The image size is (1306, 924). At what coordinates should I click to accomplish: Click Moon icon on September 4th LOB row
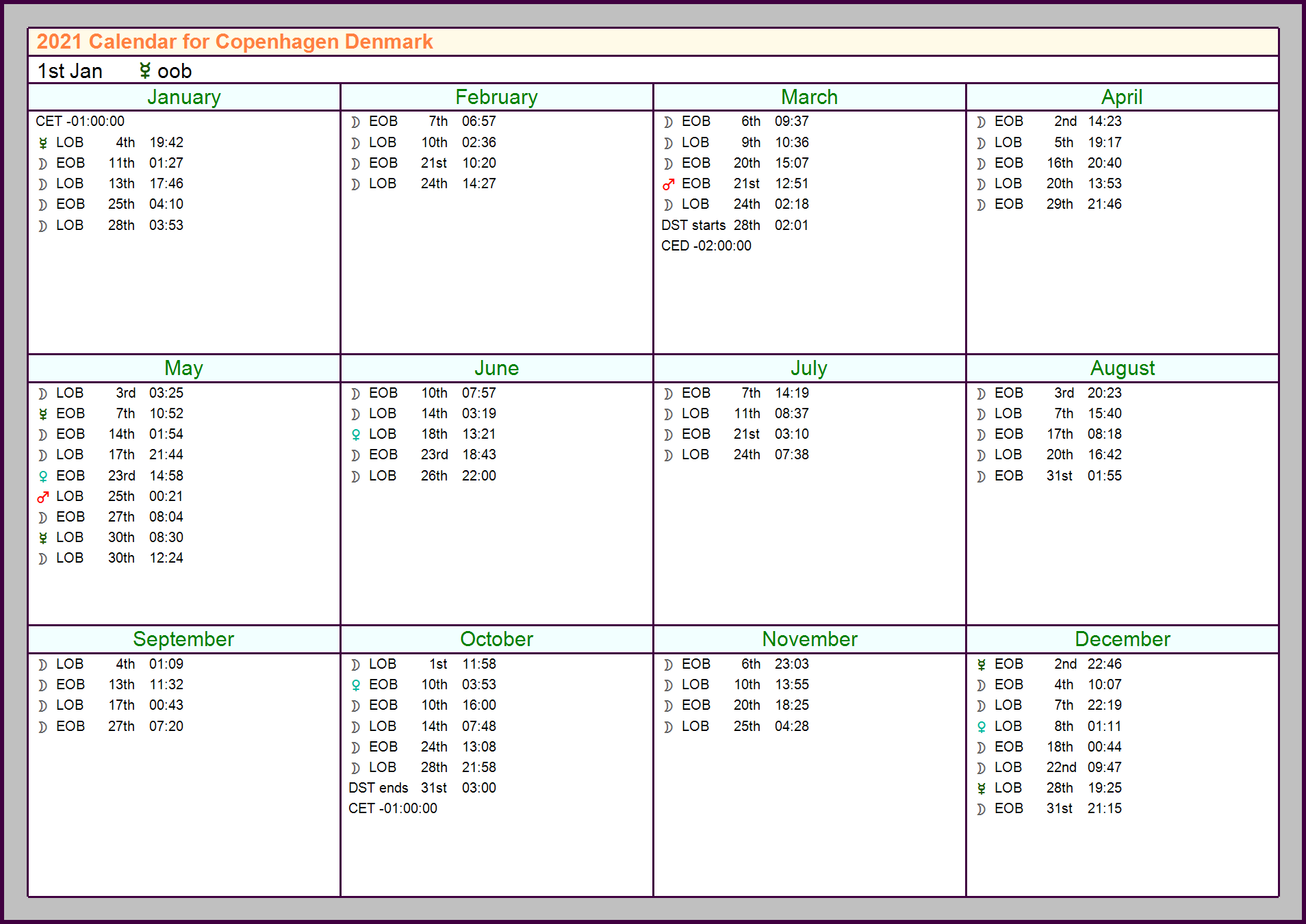(x=43, y=665)
